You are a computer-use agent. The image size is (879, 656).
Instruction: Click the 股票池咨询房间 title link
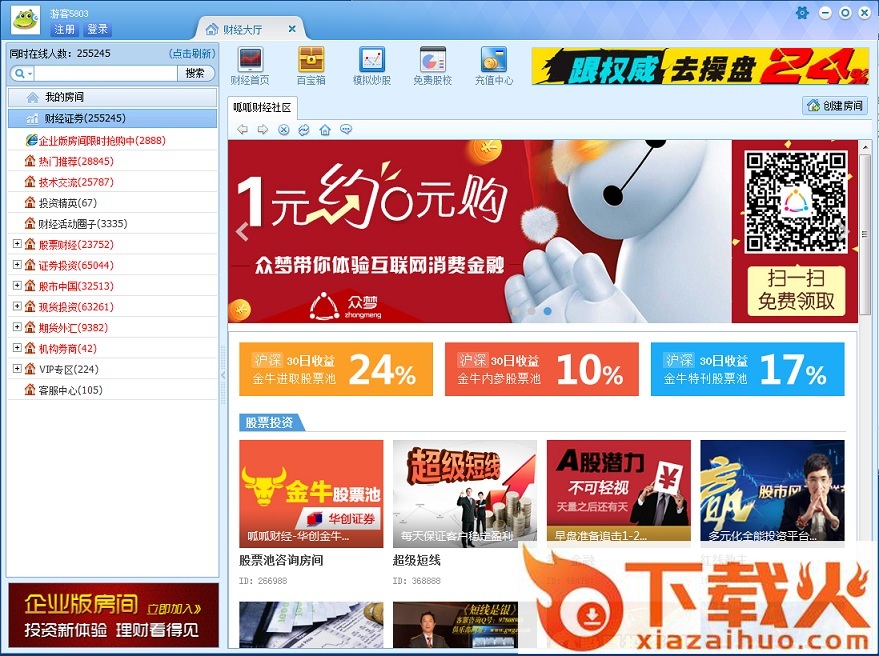click(x=281, y=560)
